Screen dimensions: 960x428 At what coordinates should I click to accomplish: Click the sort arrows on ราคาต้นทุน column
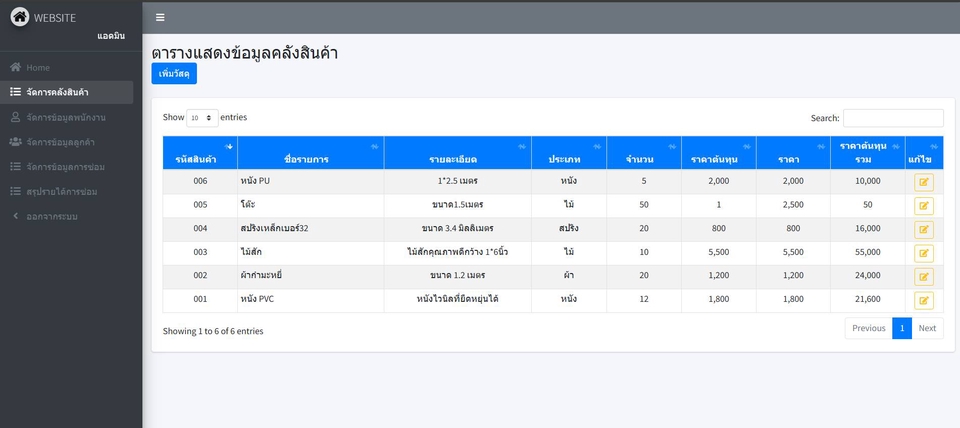coord(747,146)
